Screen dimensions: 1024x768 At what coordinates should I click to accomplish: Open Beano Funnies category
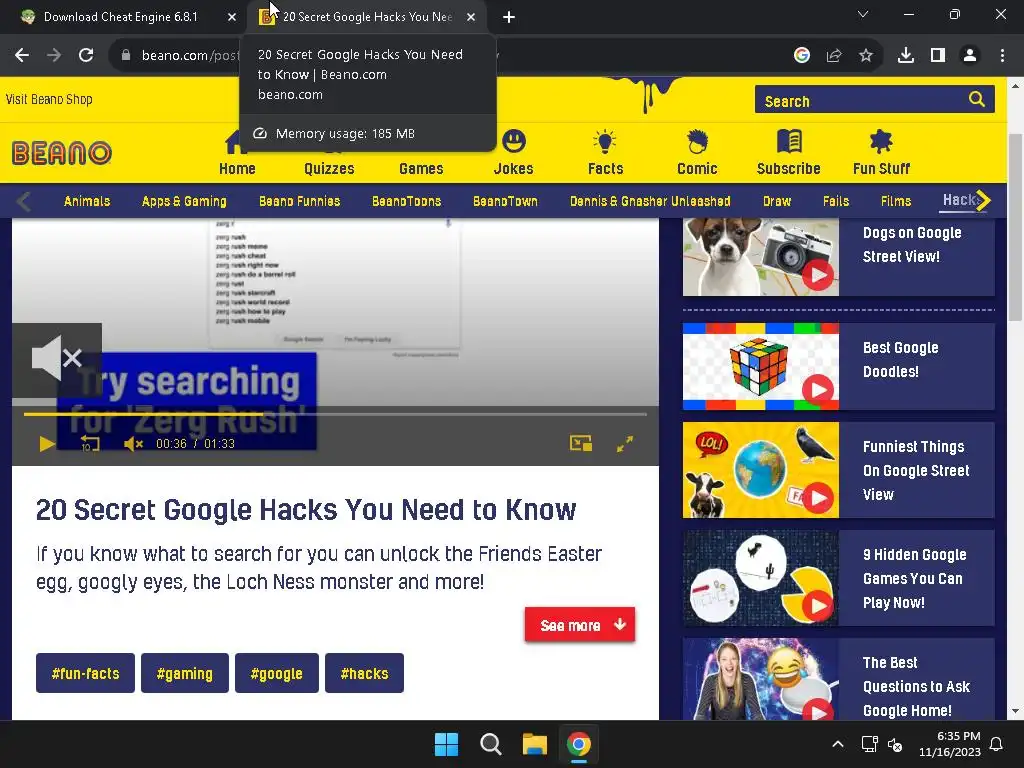pyautogui.click(x=300, y=201)
